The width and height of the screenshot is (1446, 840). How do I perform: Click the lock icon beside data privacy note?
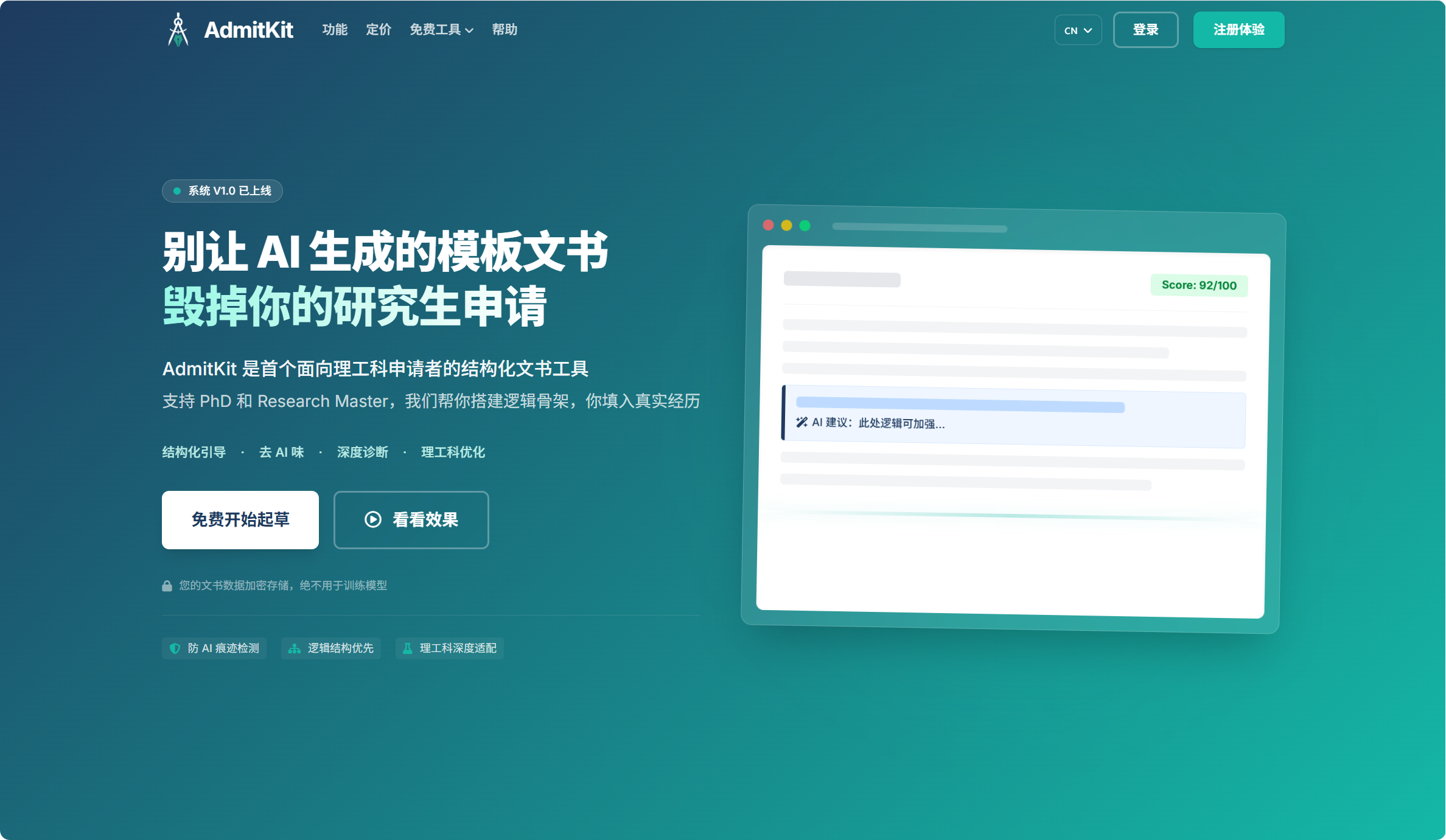[167, 586]
